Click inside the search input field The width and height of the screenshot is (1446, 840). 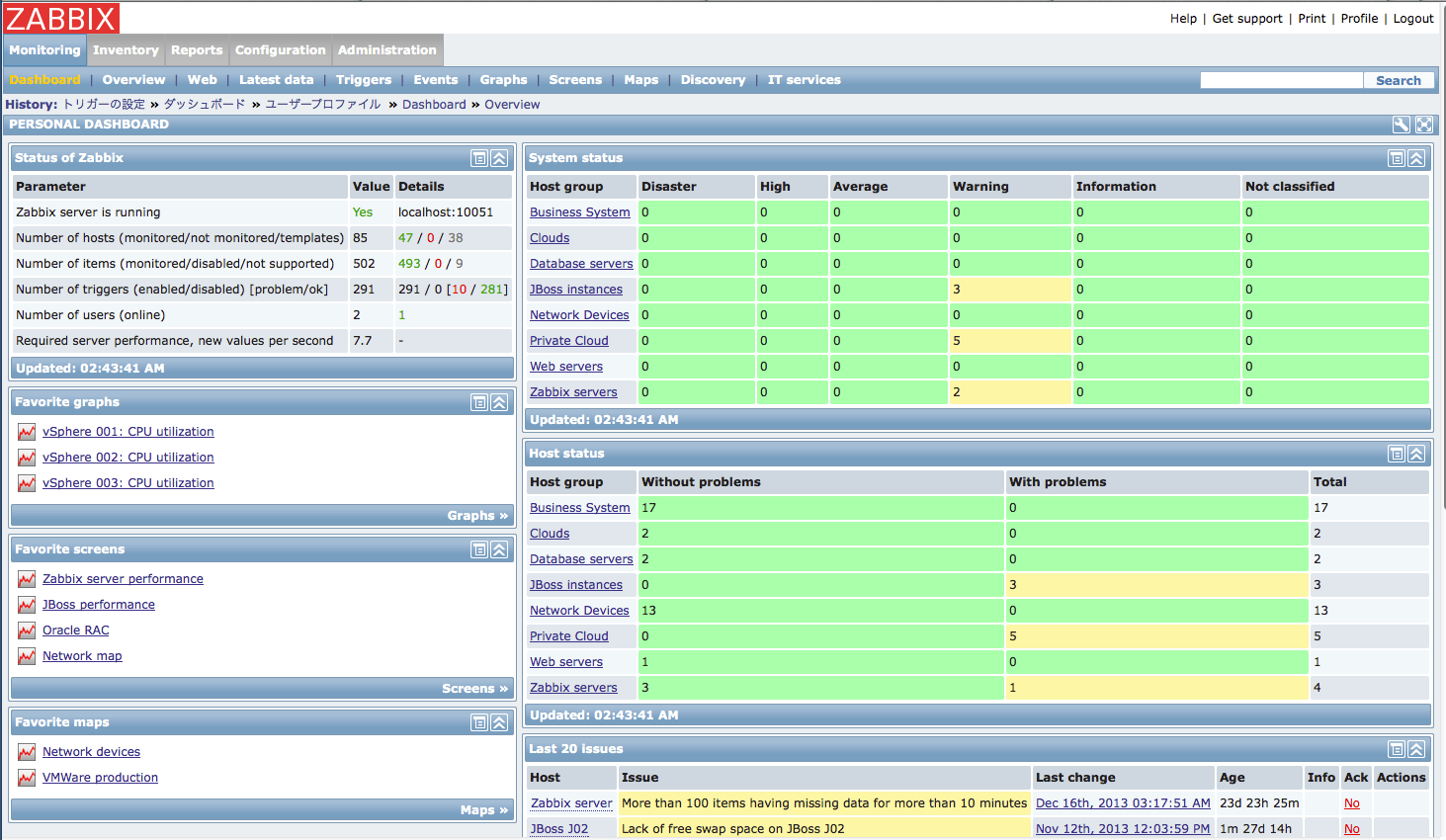pyautogui.click(x=1280, y=79)
